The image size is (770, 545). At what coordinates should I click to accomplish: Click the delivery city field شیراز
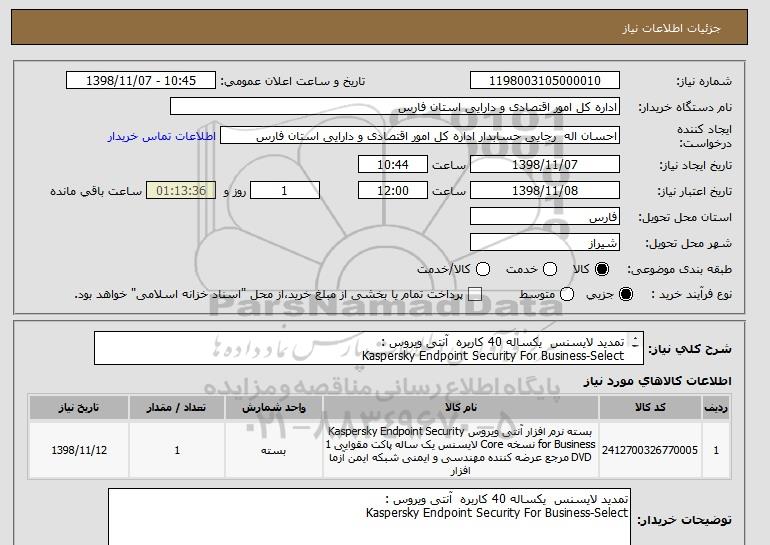(545, 243)
